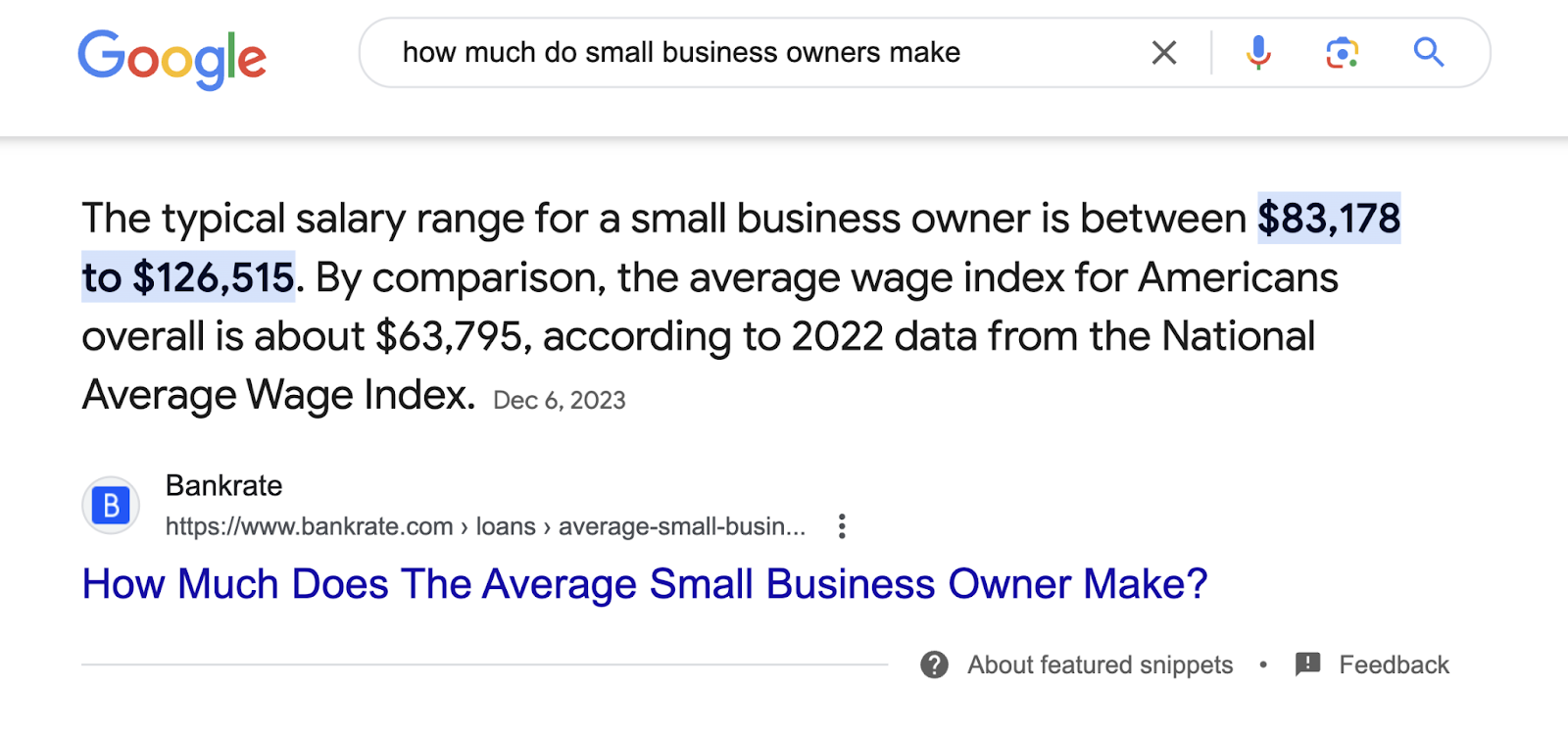The width and height of the screenshot is (1568, 740).
Task: Click the Dec 6, 2023 date text
Action: pos(559,400)
